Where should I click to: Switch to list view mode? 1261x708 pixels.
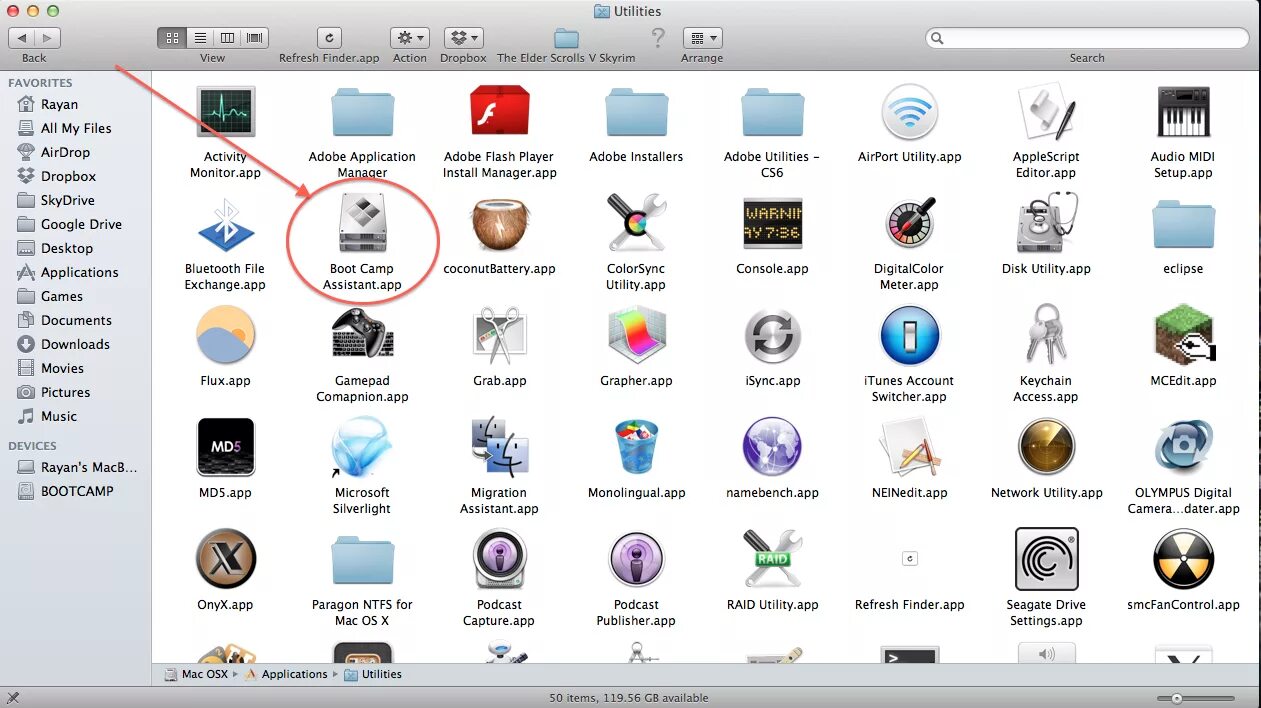click(200, 38)
